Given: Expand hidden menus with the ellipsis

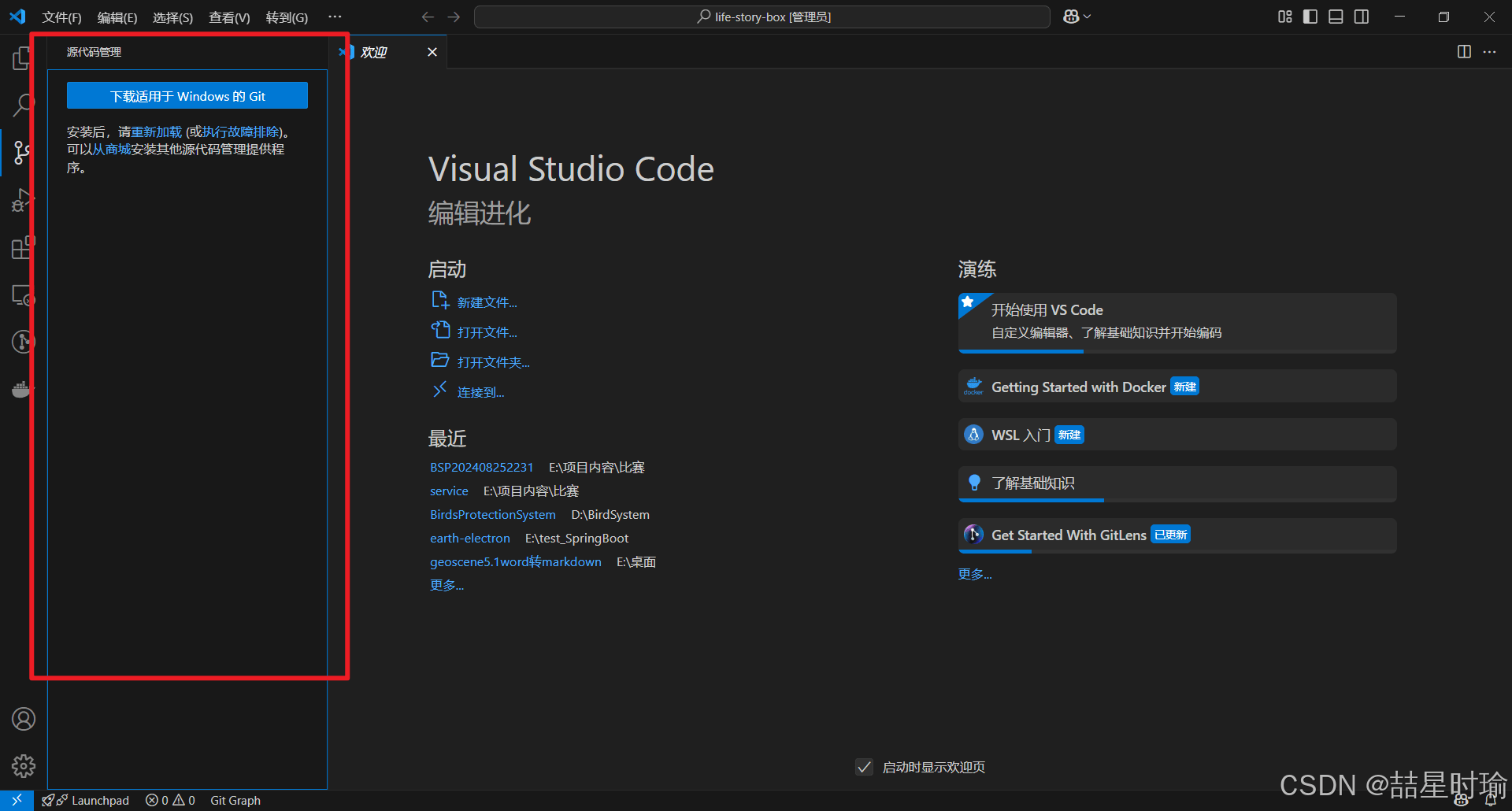Looking at the screenshot, I should pos(335,17).
